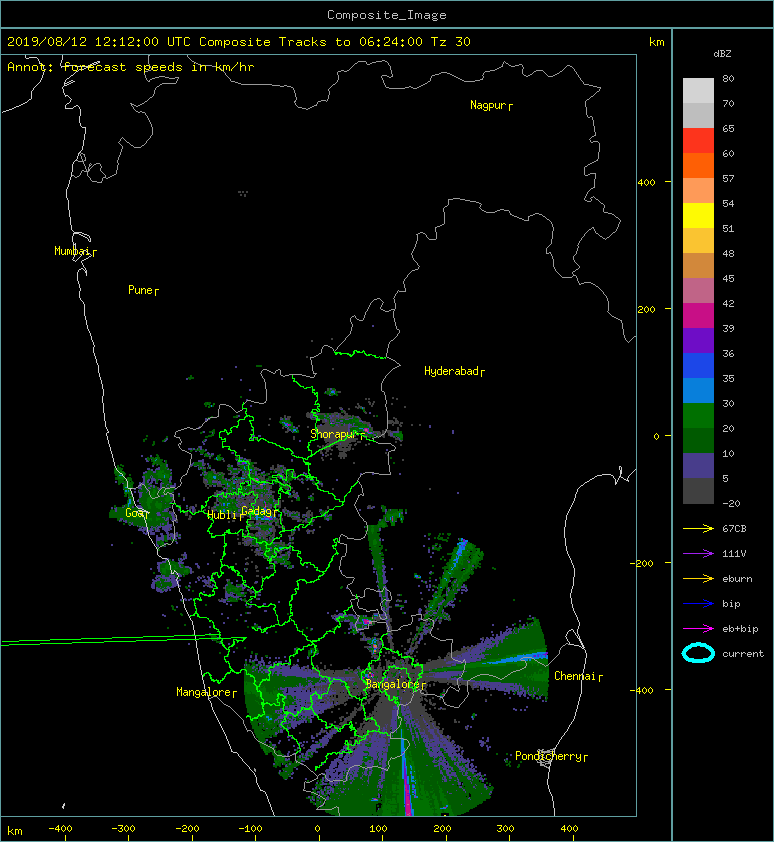Click the 30 dBZ green swatch
Screen dimensions: 774x842
coord(698,416)
